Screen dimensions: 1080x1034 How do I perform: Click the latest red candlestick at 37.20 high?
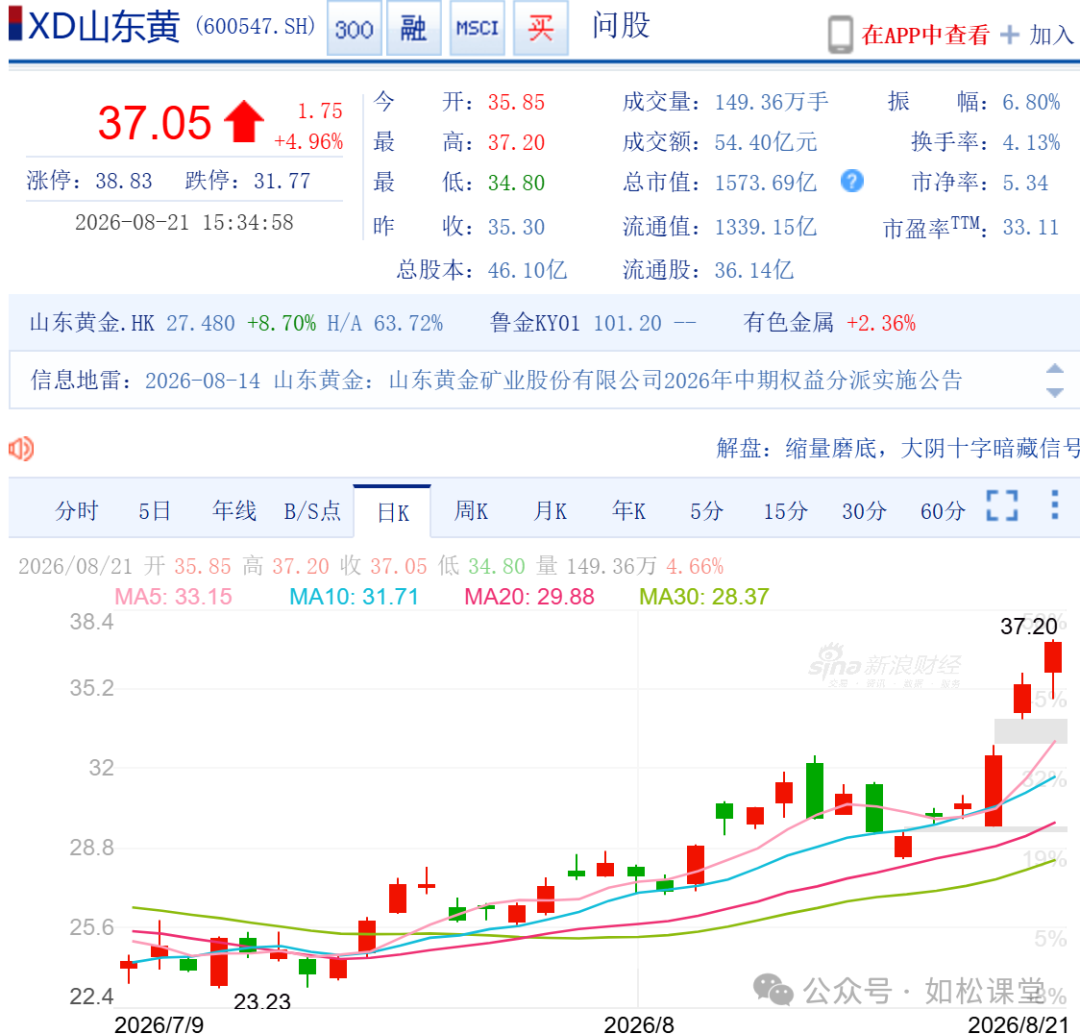pyautogui.click(x=1053, y=657)
